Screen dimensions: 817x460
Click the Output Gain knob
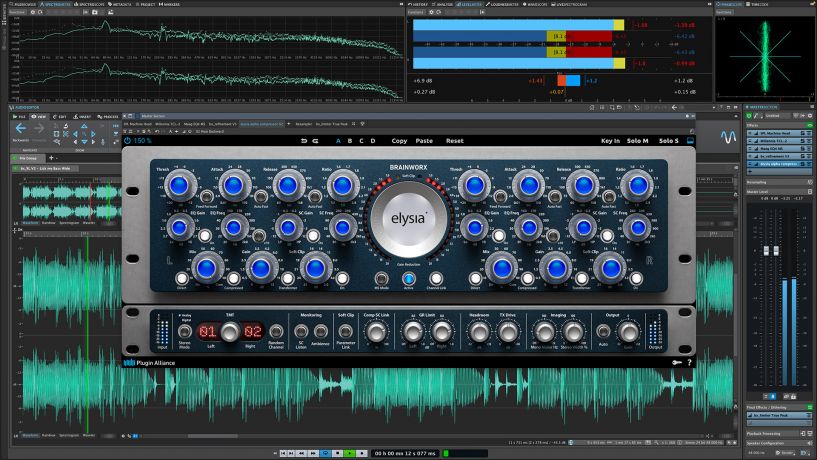628,331
